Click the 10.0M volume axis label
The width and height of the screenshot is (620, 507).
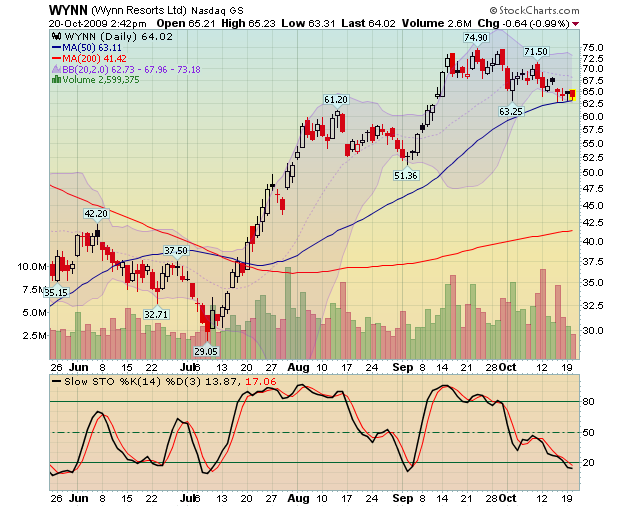pos(32,267)
